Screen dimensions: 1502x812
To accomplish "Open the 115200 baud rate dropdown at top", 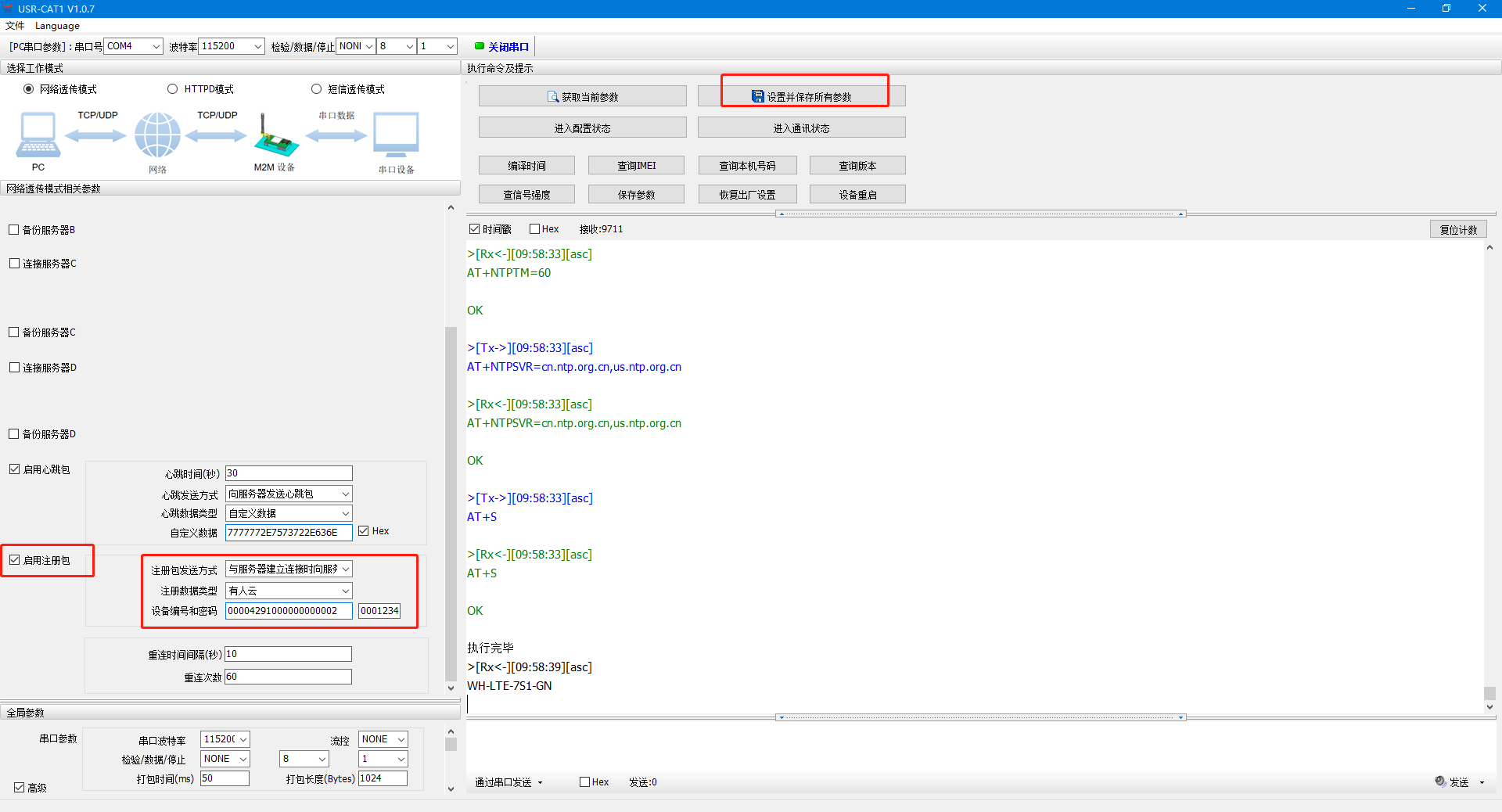I will pos(232,46).
